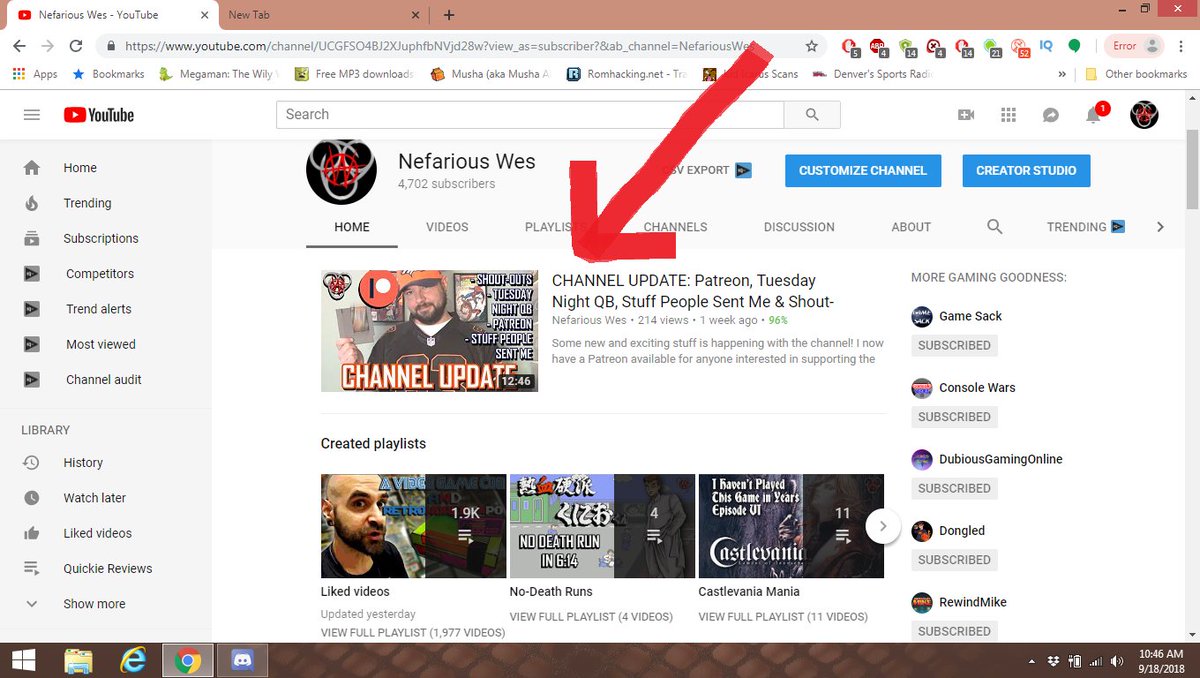Go back in the browser
The height and width of the screenshot is (678, 1200).
(x=19, y=46)
